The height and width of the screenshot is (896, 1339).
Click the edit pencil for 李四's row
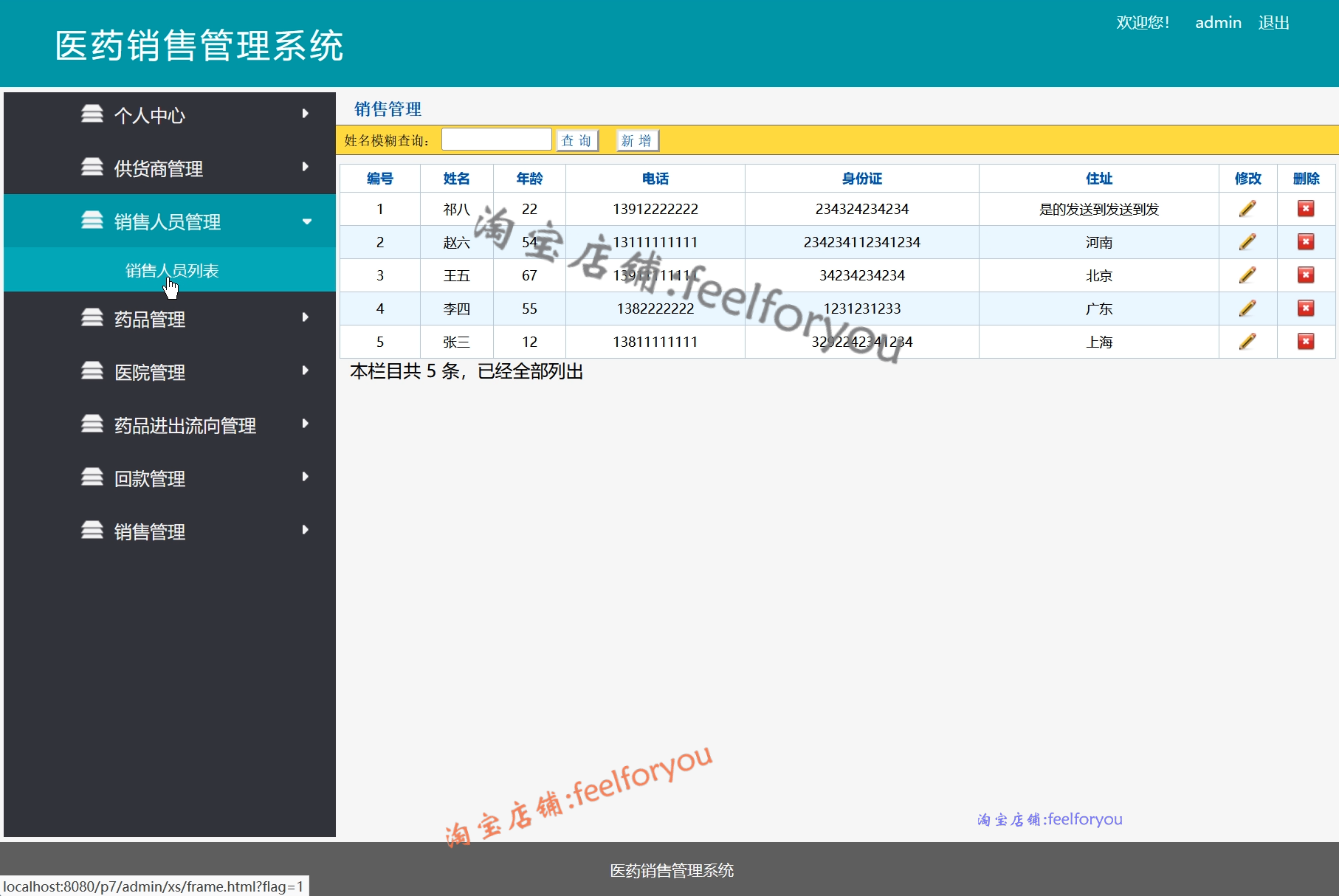point(1247,309)
